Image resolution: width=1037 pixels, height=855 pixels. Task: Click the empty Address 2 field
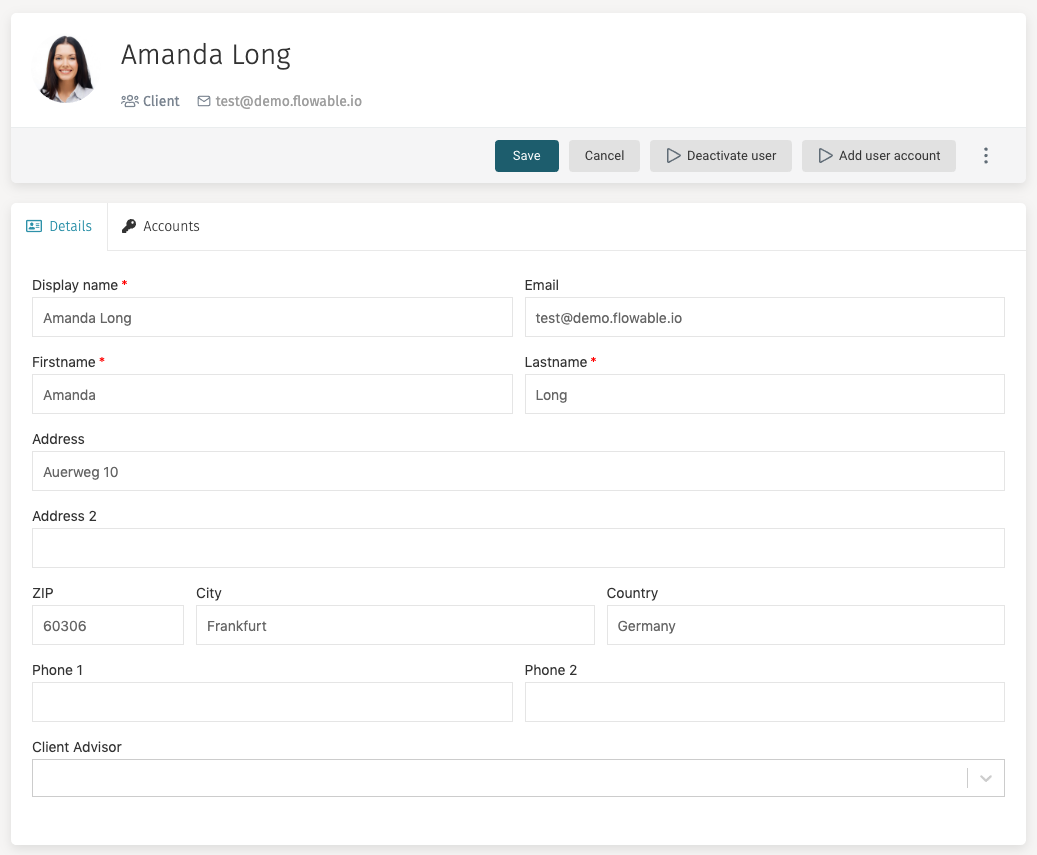tap(518, 548)
